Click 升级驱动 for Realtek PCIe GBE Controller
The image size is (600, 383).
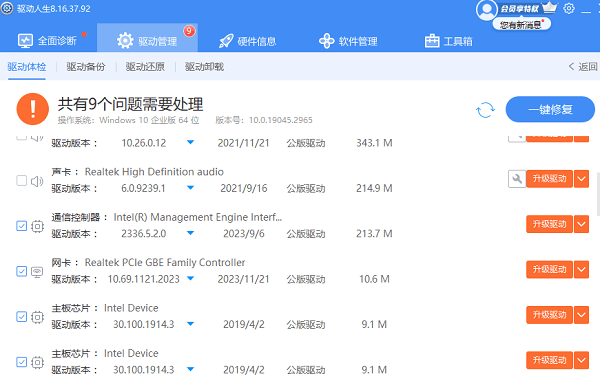pyautogui.click(x=549, y=269)
